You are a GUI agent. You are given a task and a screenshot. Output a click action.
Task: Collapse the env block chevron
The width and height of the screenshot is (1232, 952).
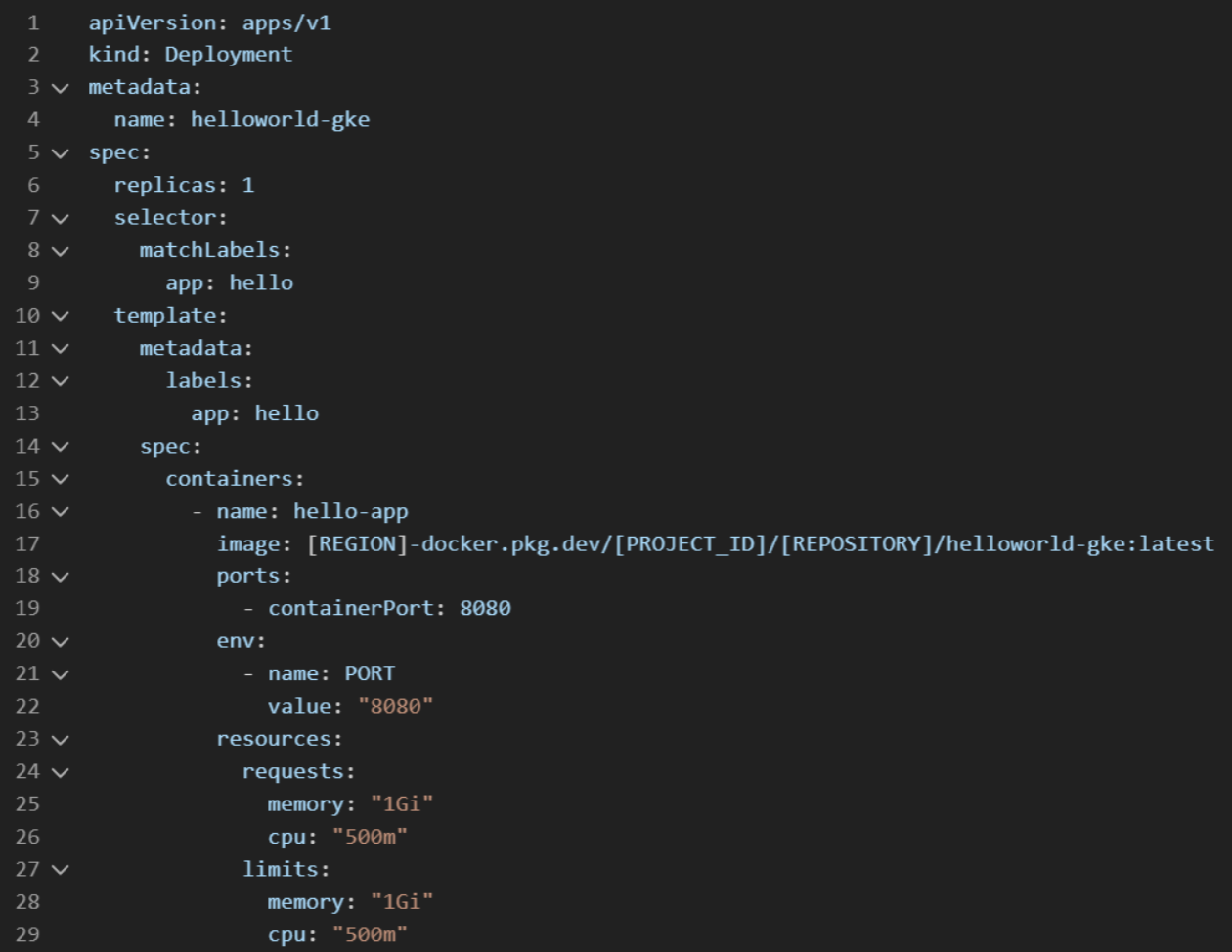pos(61,642)
